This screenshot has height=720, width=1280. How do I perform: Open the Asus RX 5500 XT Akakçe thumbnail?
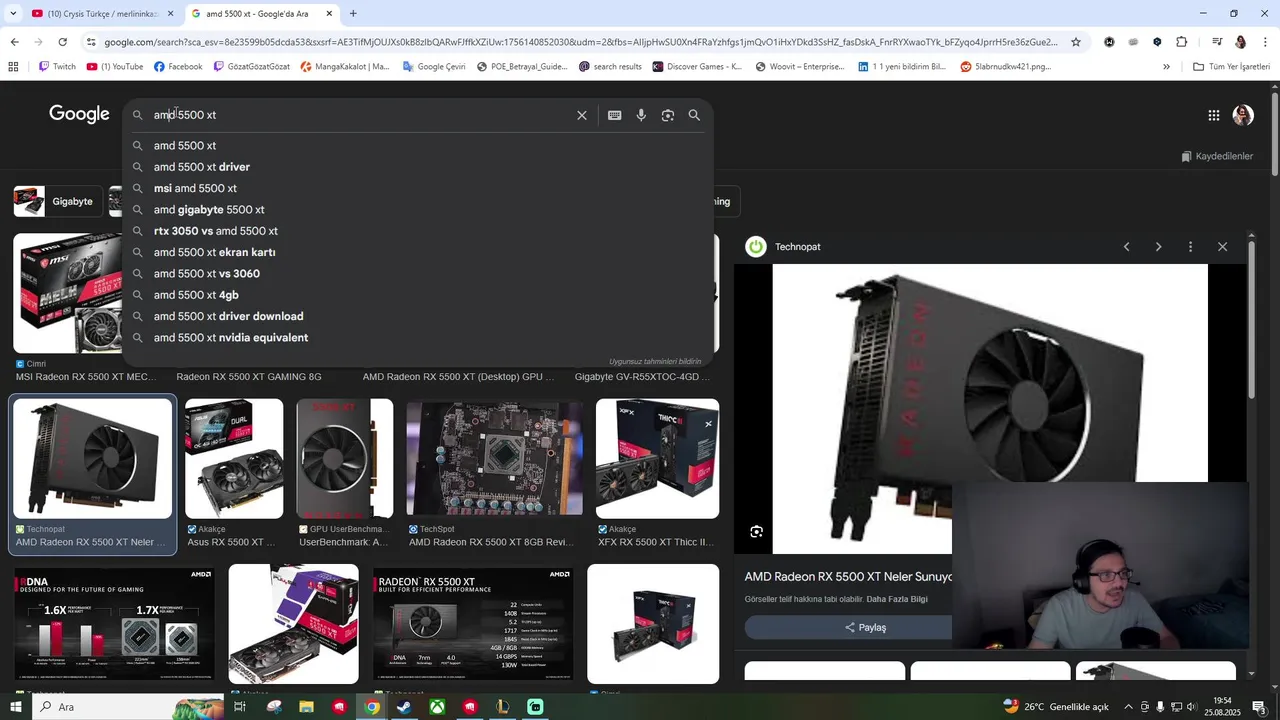234,459
